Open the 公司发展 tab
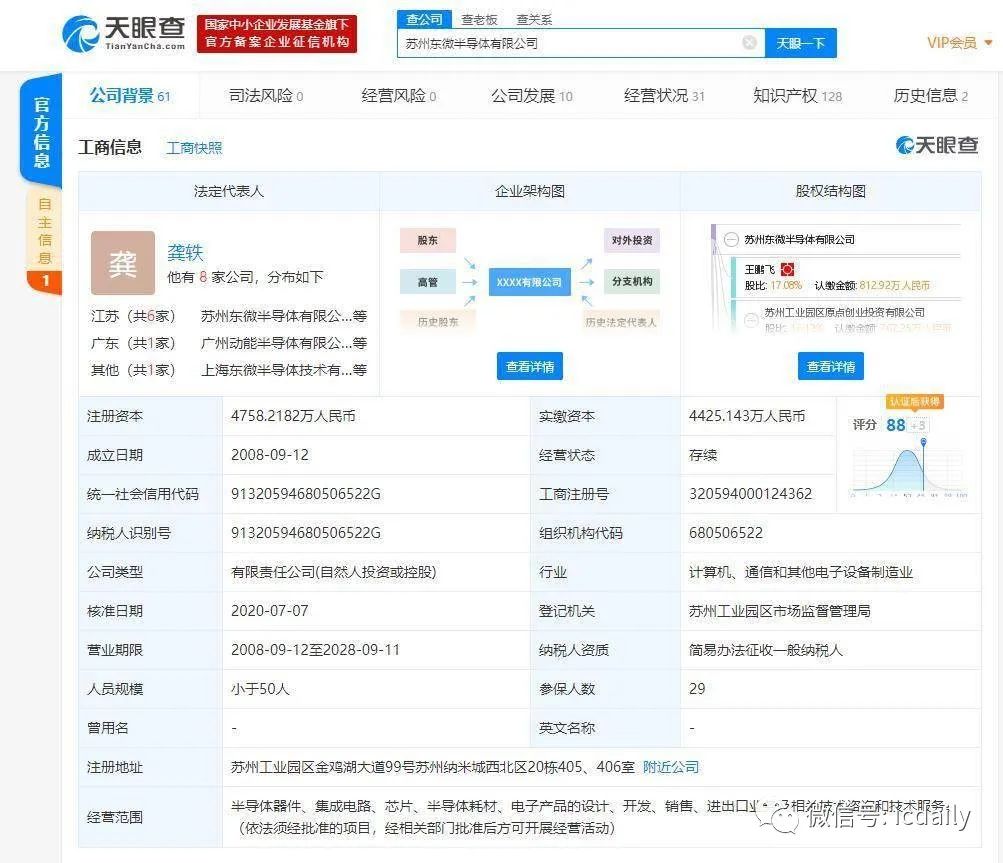This screenshot has width=1003, height=863. click(x=532, y=96)
